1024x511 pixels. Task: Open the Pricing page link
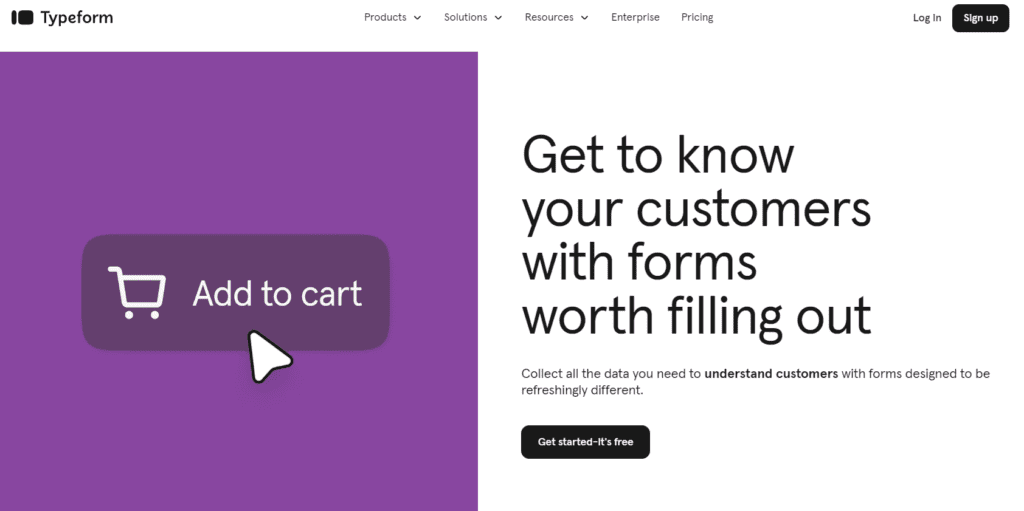pos(697,17)
